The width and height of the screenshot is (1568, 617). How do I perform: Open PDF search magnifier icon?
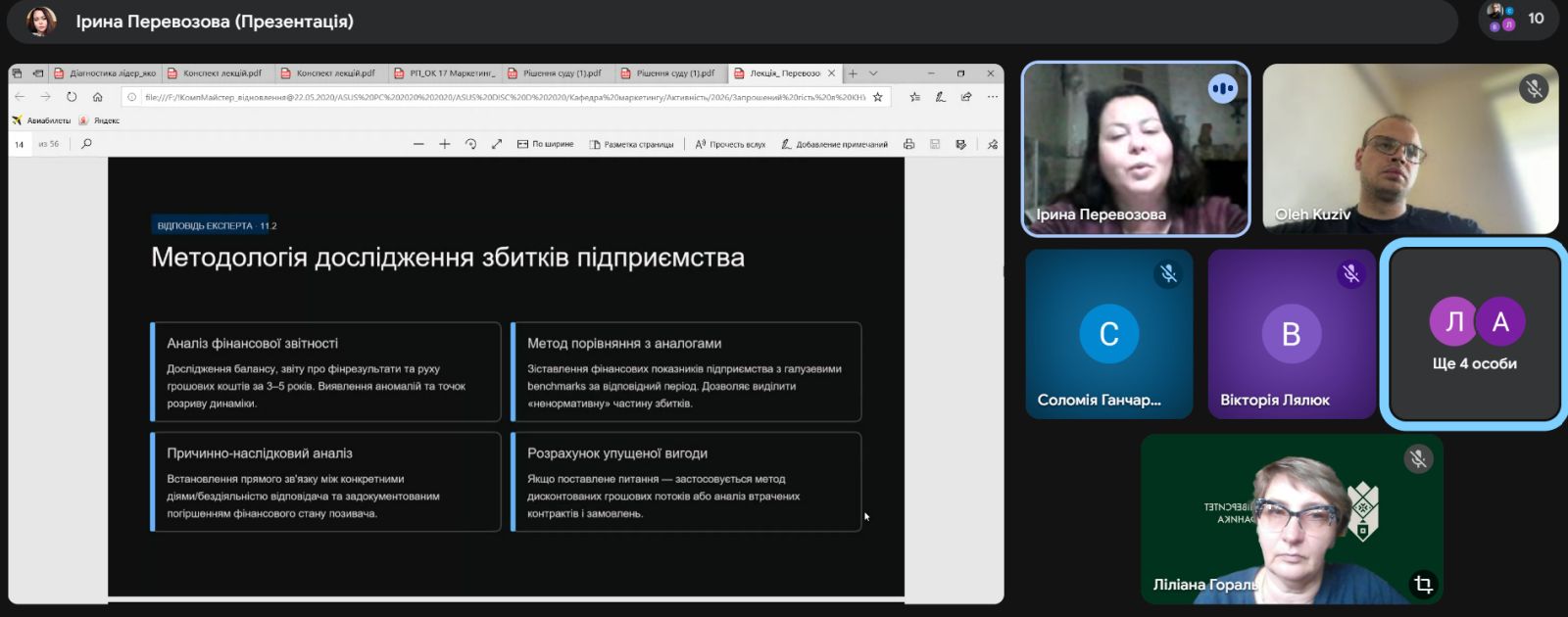pos(86,144)
